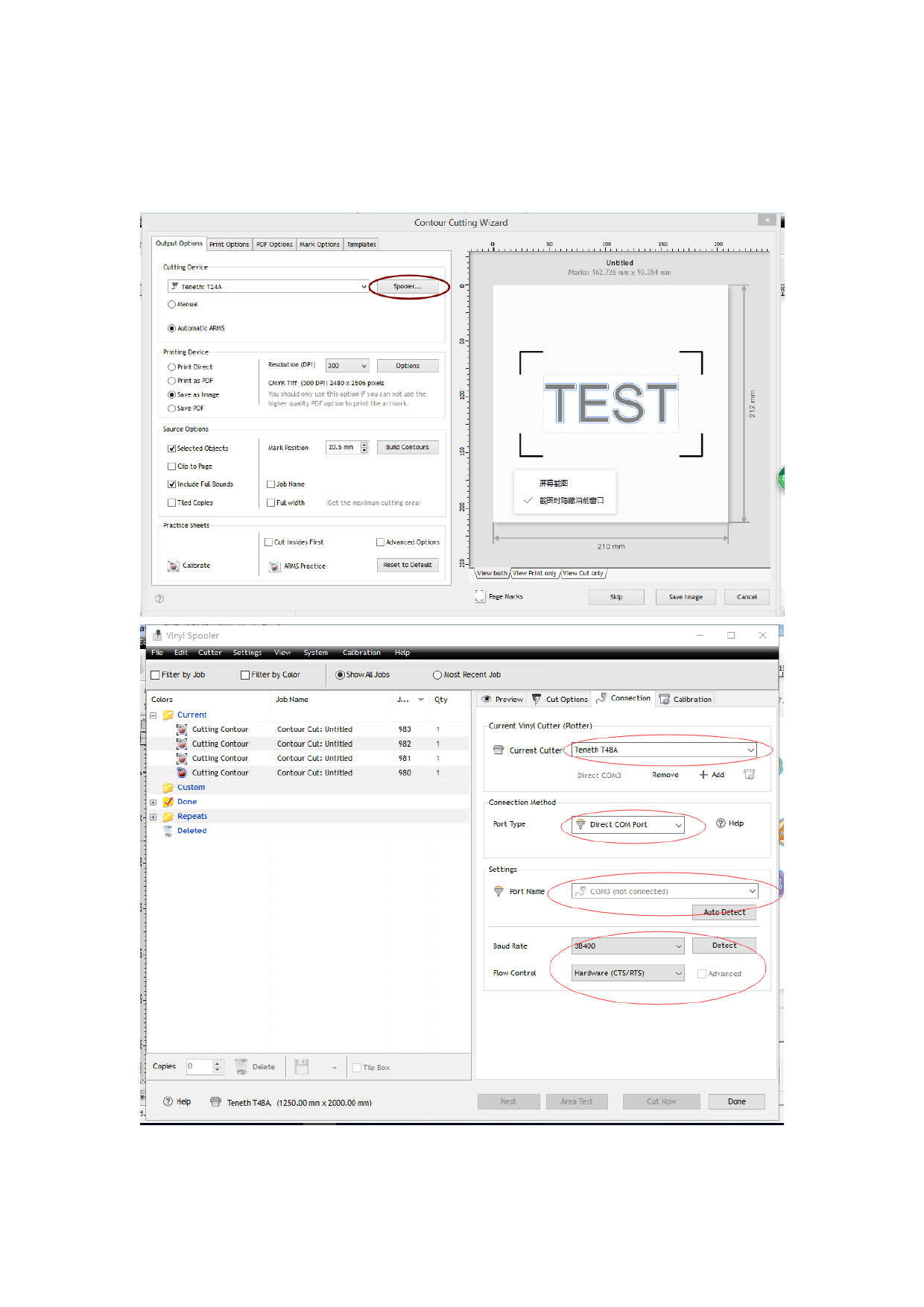
Task: Click the Help question mark near Port Type
Action: tap(721, 823)
